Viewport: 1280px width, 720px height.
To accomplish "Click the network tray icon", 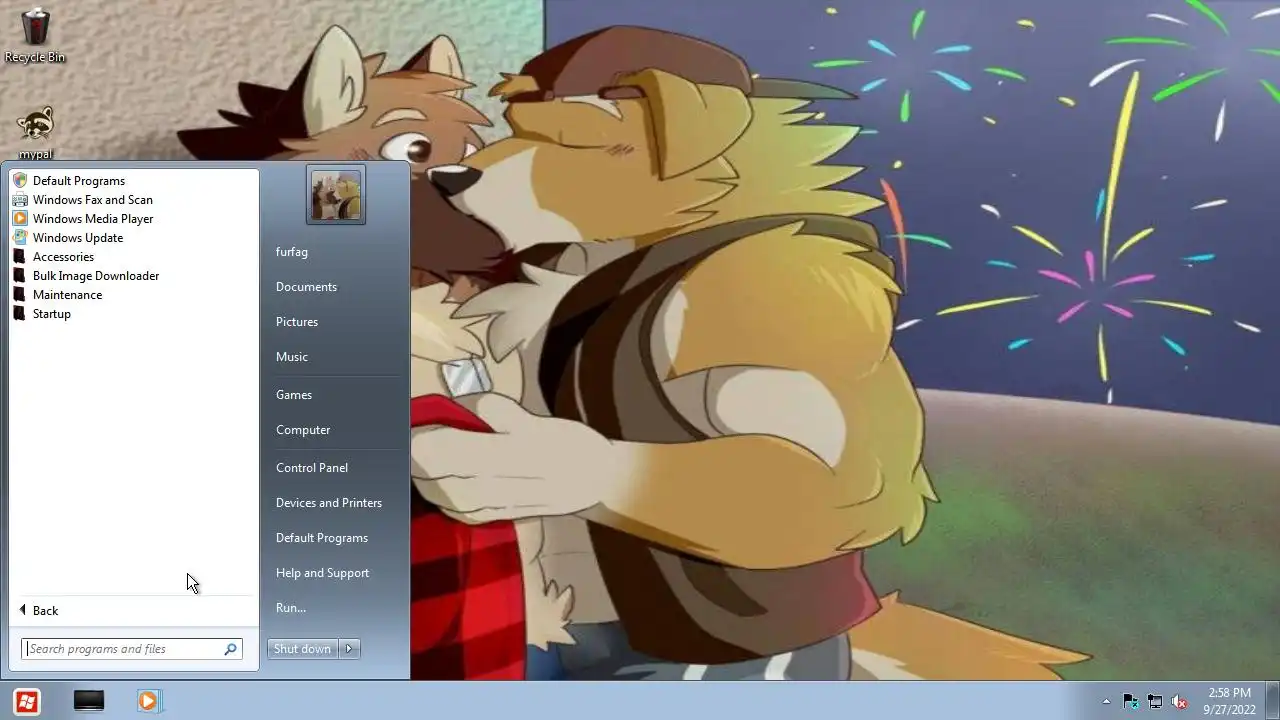I will tap(1155, 701).
